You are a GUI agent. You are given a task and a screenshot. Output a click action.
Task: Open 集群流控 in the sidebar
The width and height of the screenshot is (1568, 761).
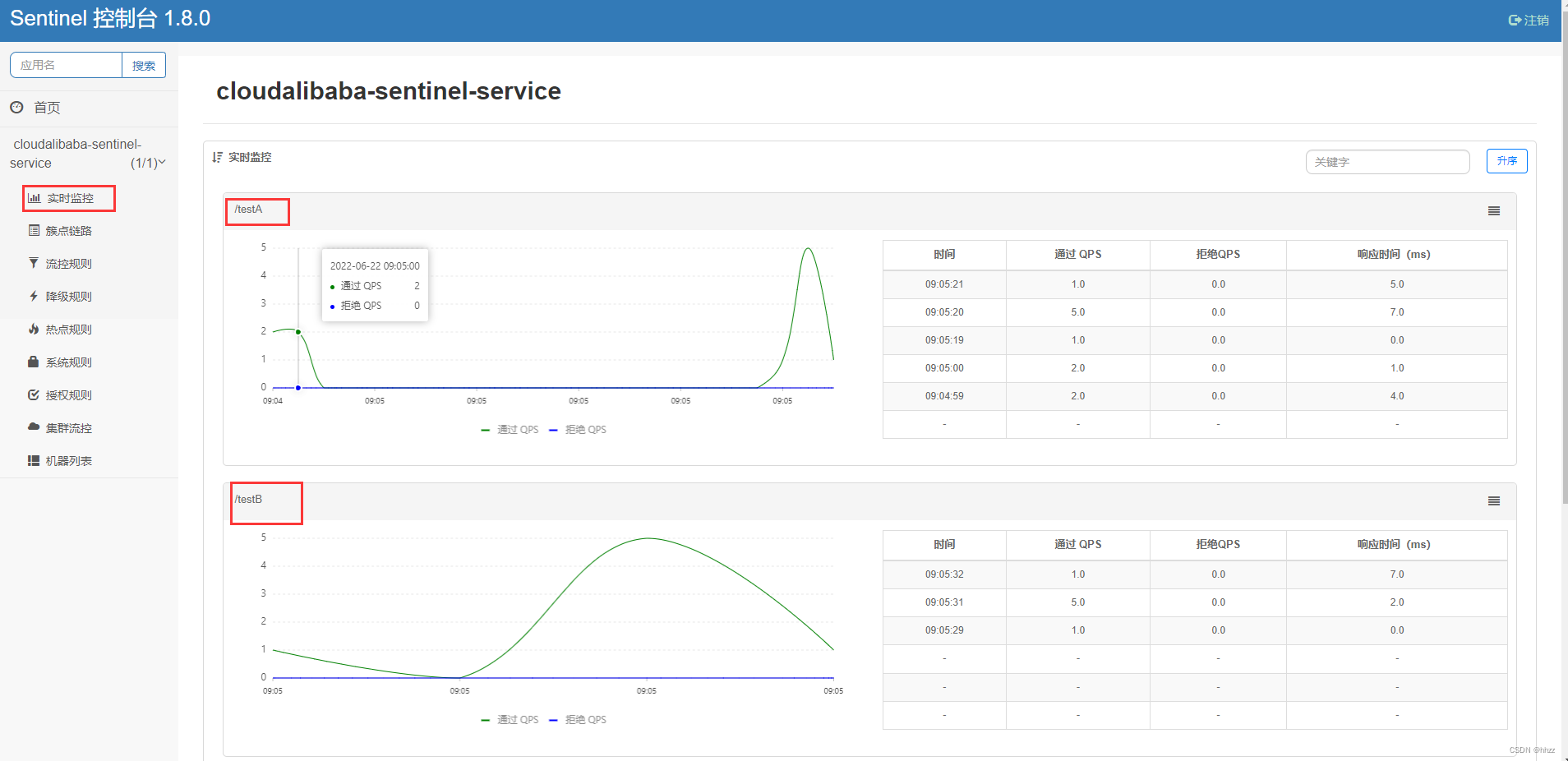point(69,428)
